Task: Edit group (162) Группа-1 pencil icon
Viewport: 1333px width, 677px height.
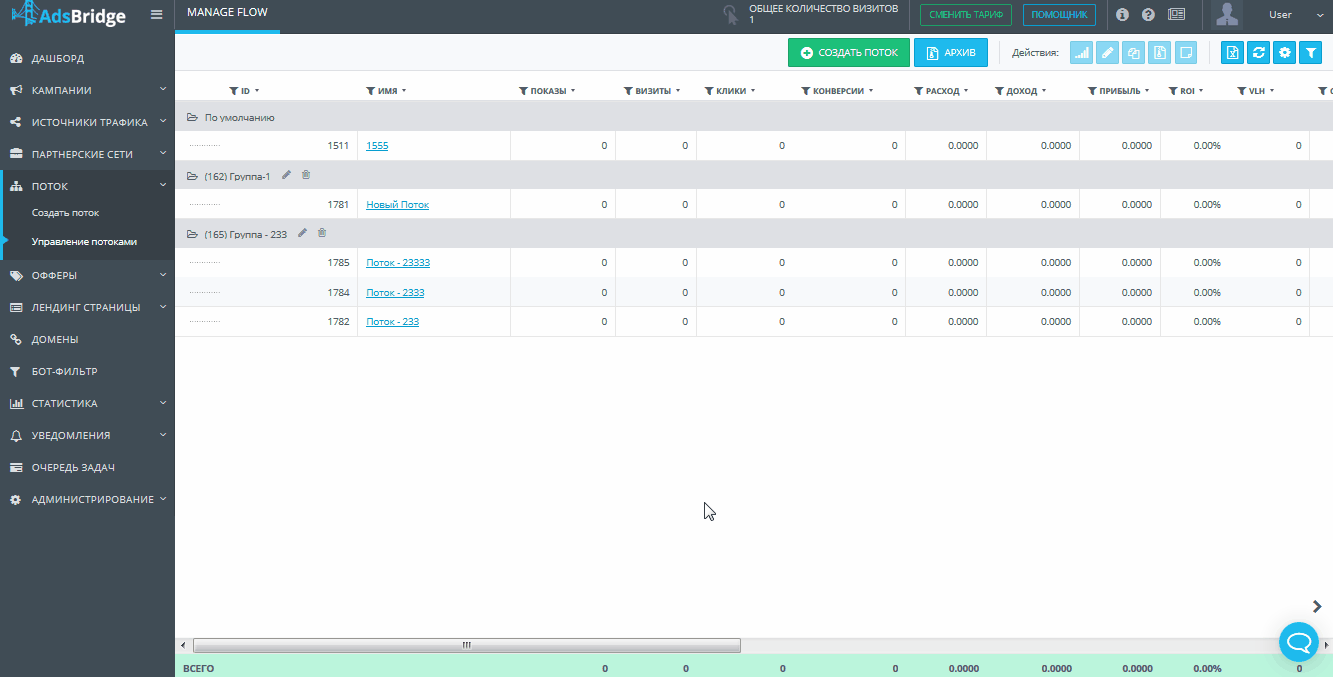Action: (286, 175)
